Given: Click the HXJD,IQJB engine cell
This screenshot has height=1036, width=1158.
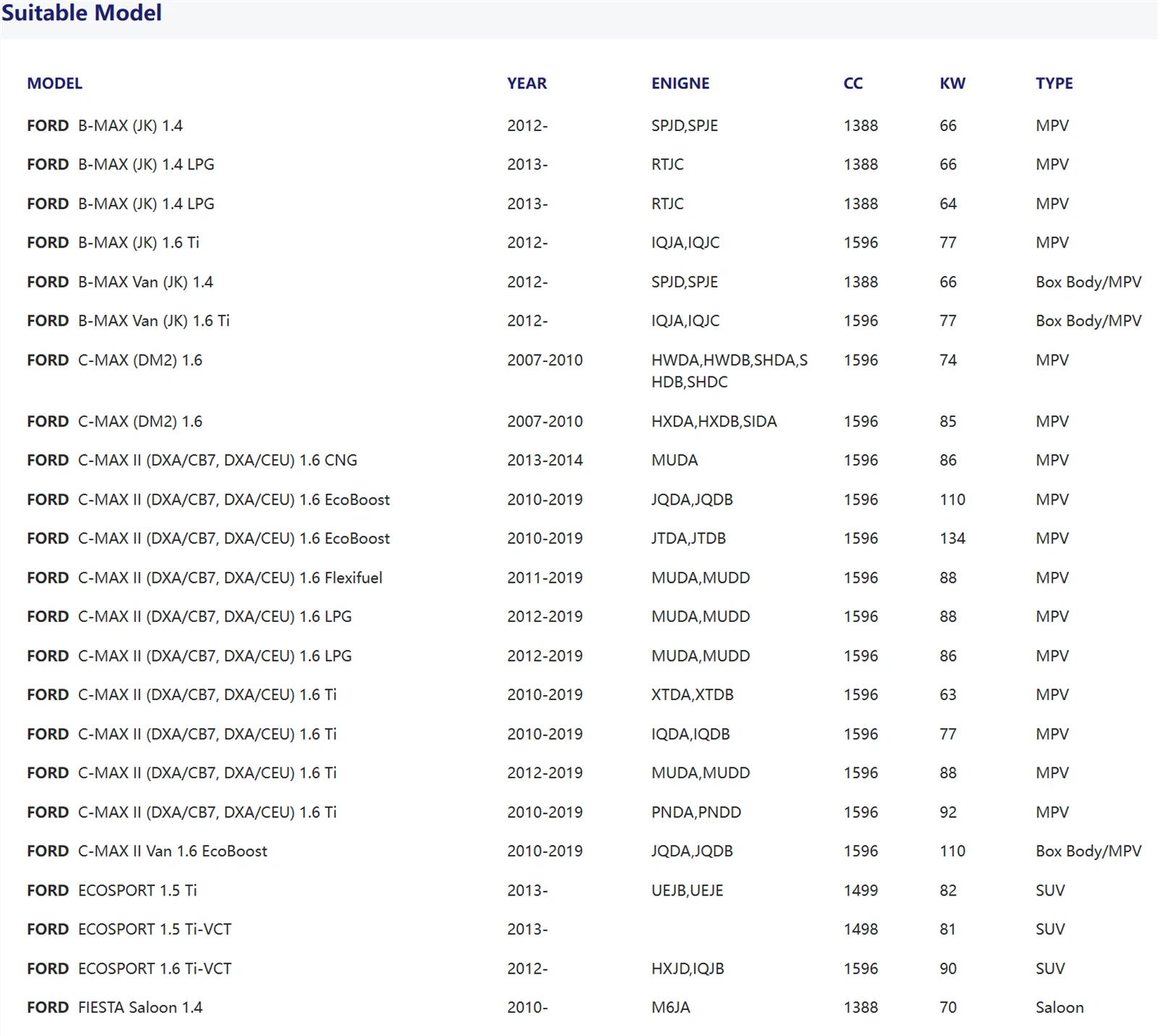Looking at the screenshot, I should click(688, 969).
